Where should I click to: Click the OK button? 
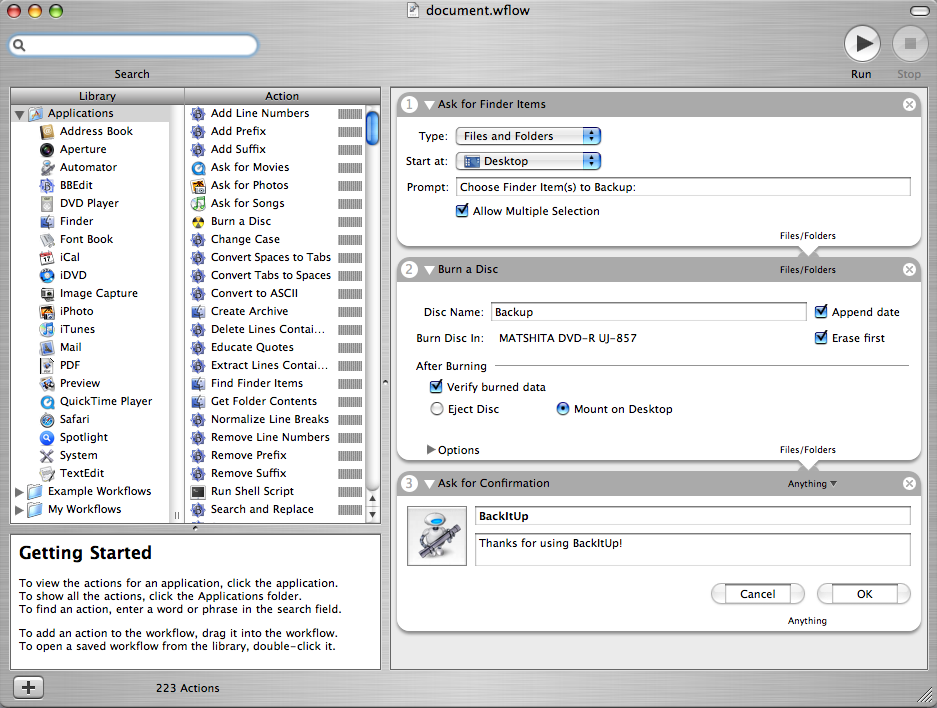point(864,594)
